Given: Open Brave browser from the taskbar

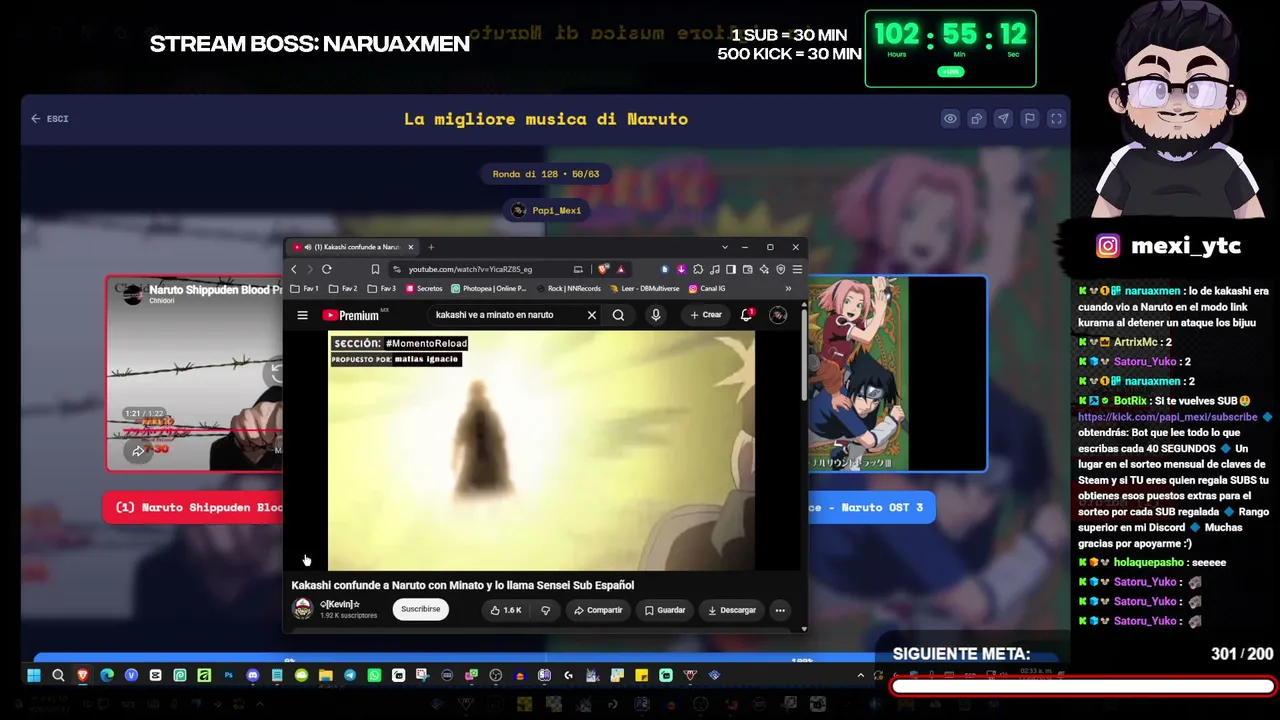Looking at the screenshot, I should [82, 675].
